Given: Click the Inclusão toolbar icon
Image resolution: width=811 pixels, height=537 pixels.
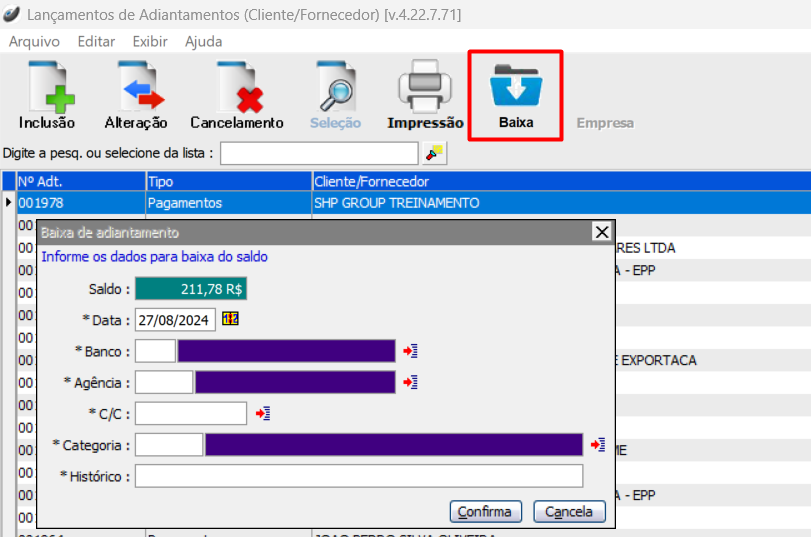Looking at the screenshot, I should tap(47, 87).
